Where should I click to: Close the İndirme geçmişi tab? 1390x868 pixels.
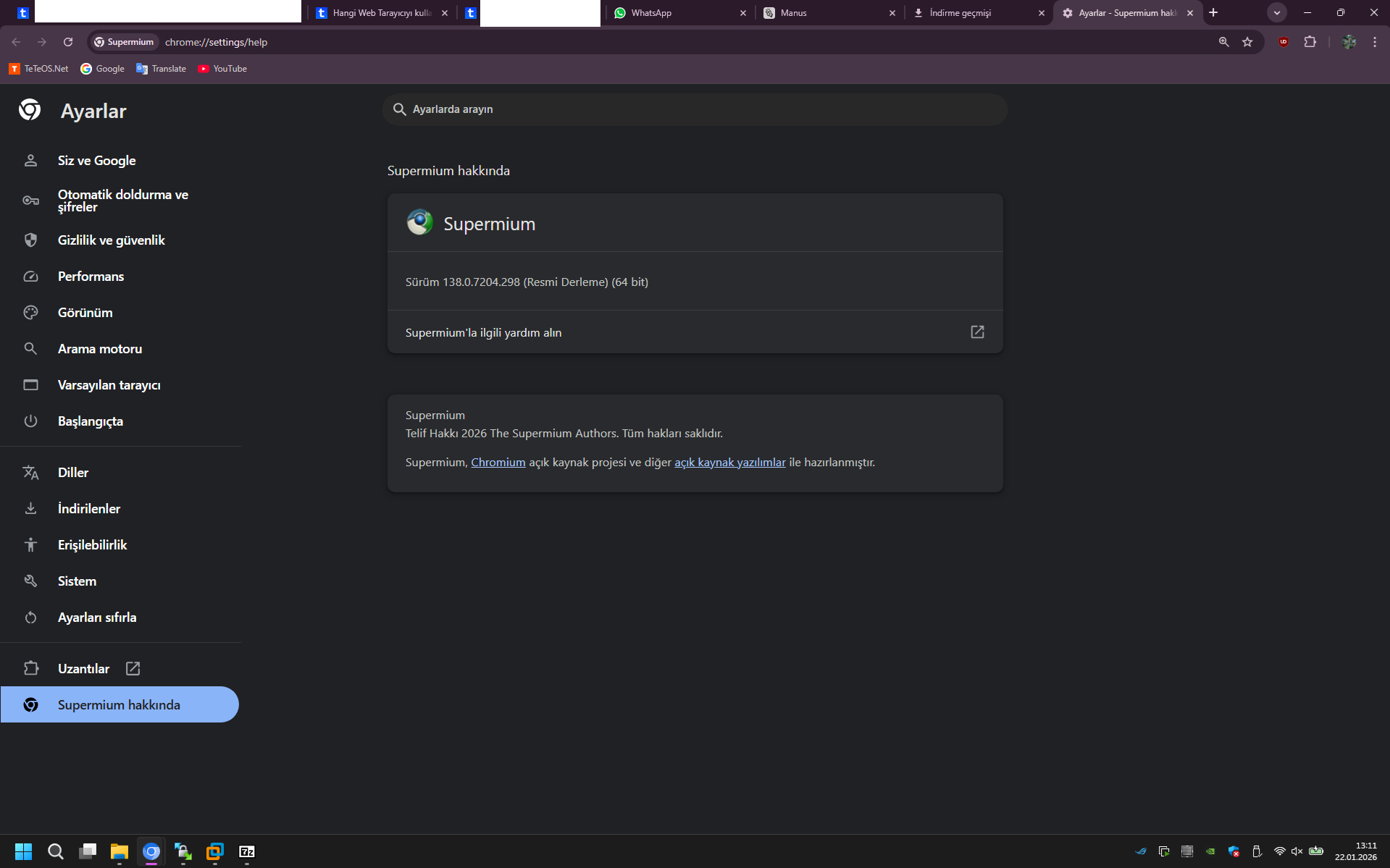click(x=1042, y=13)
